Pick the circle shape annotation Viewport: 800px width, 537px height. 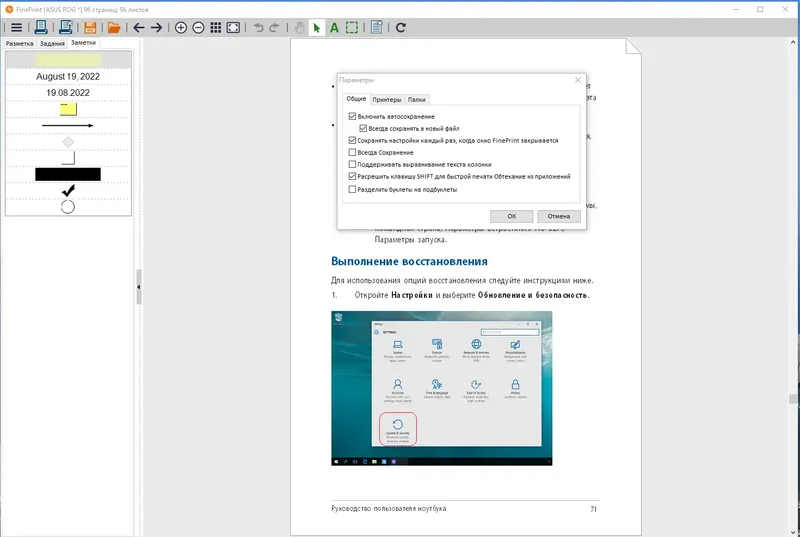[x=68, y=207]
